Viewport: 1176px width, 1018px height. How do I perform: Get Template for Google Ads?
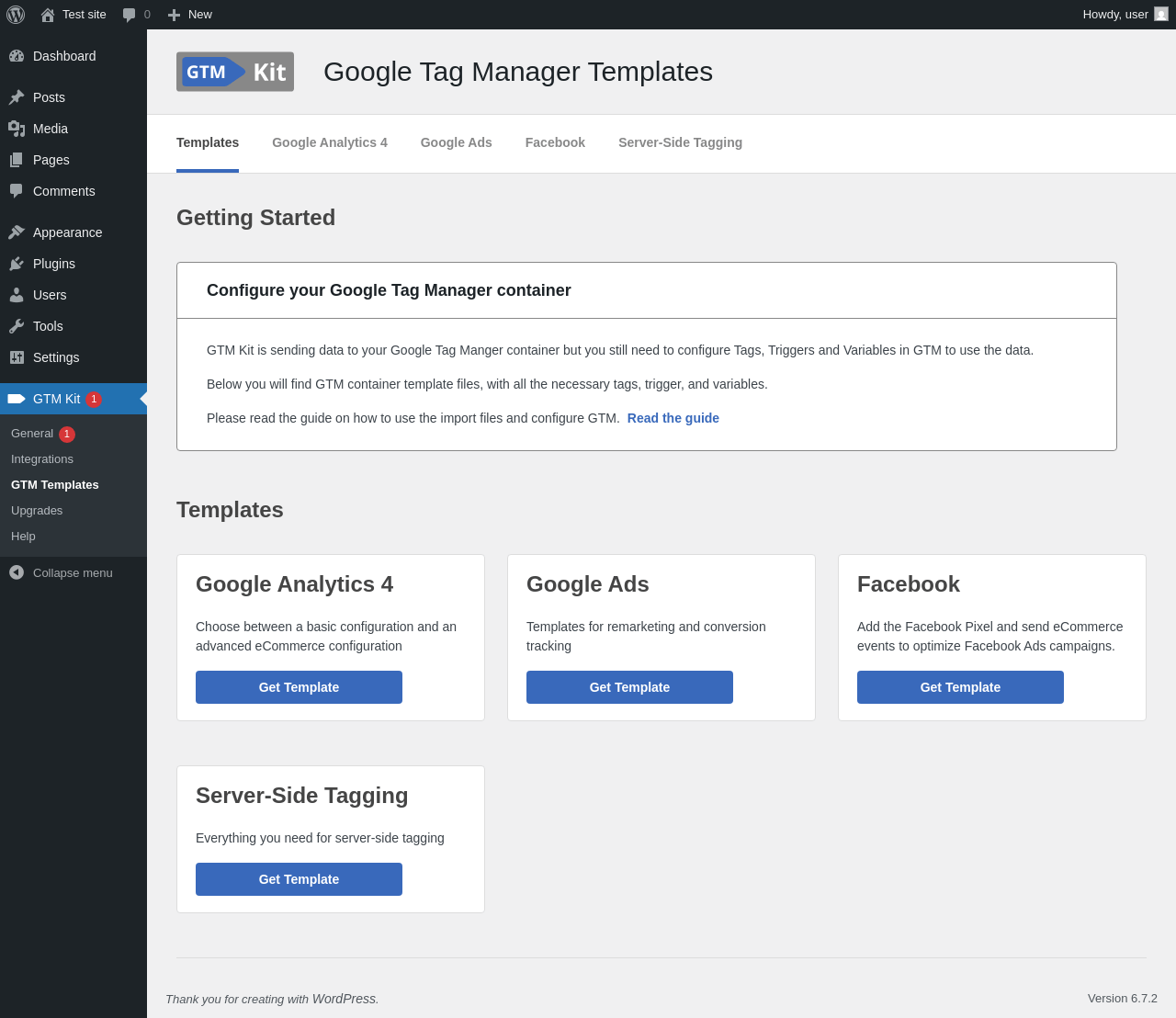(629, 687)
